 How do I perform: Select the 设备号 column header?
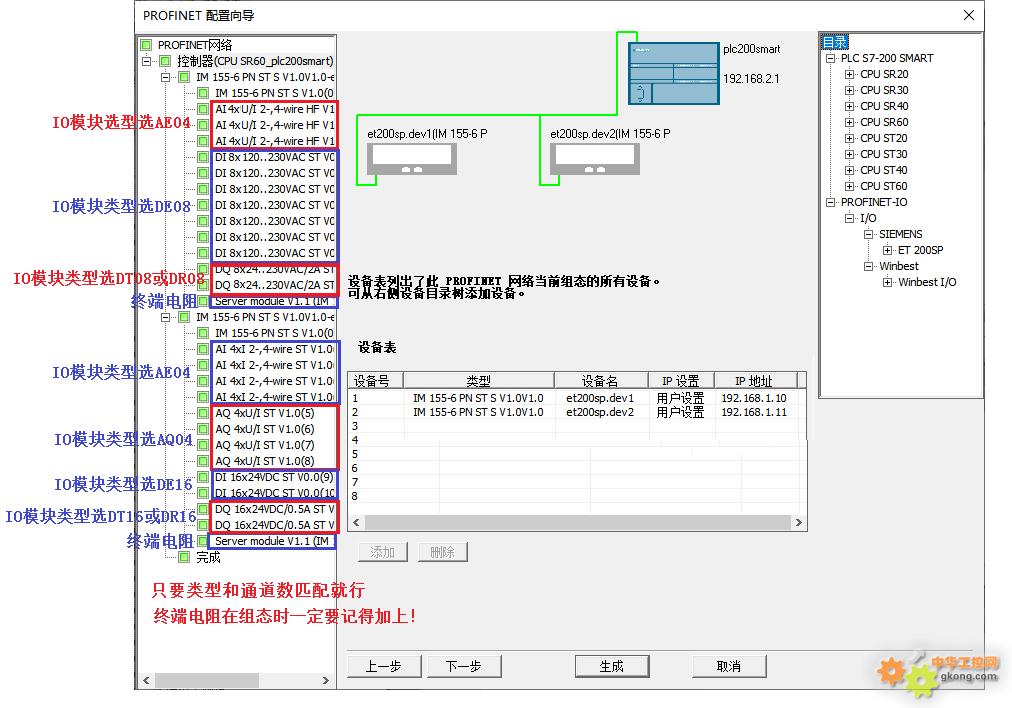pos(376,380)
